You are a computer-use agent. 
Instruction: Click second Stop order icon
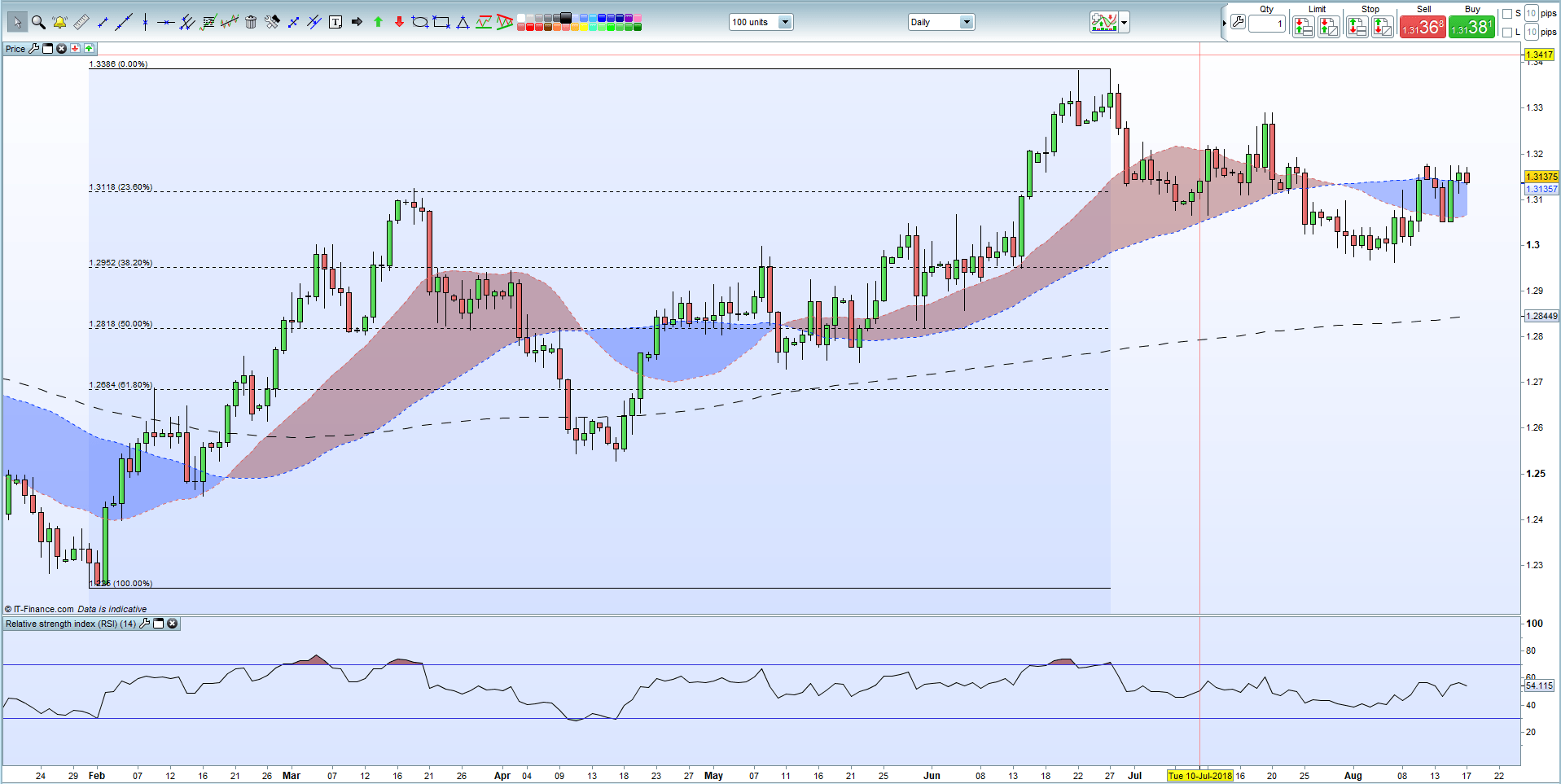(x=1383, y=27)
